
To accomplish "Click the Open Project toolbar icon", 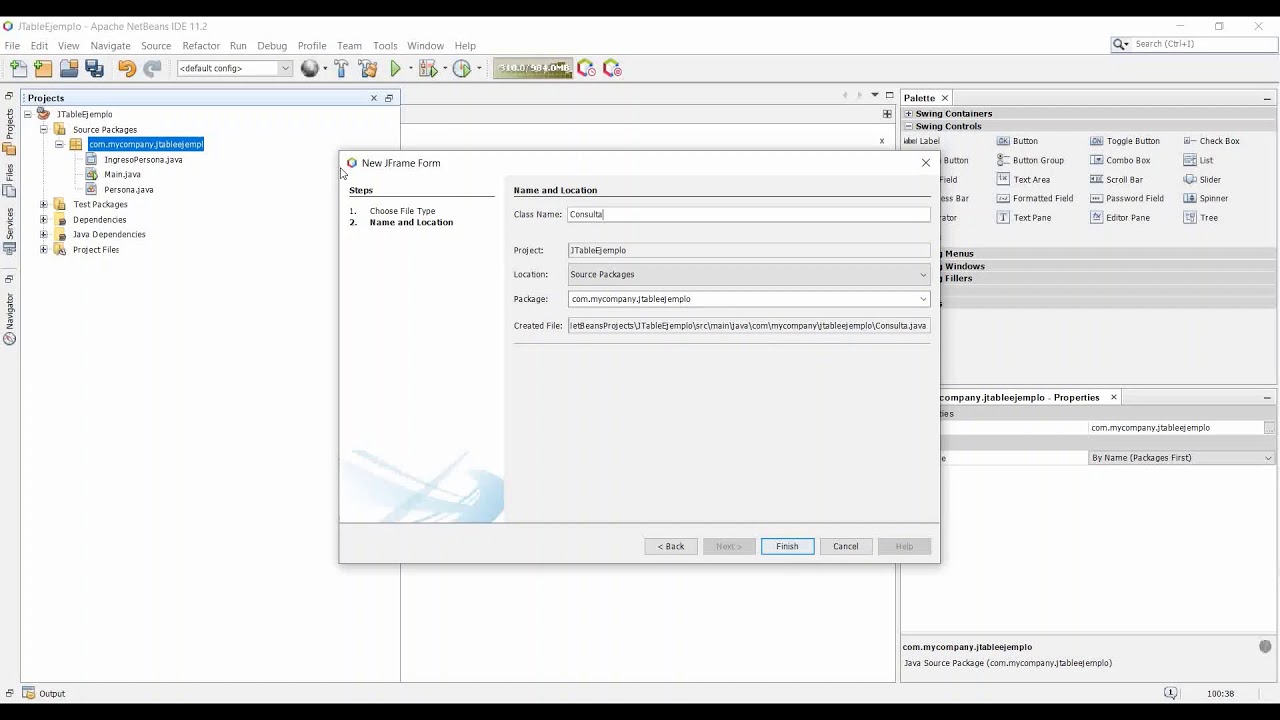I will click(x=69, y=68).
